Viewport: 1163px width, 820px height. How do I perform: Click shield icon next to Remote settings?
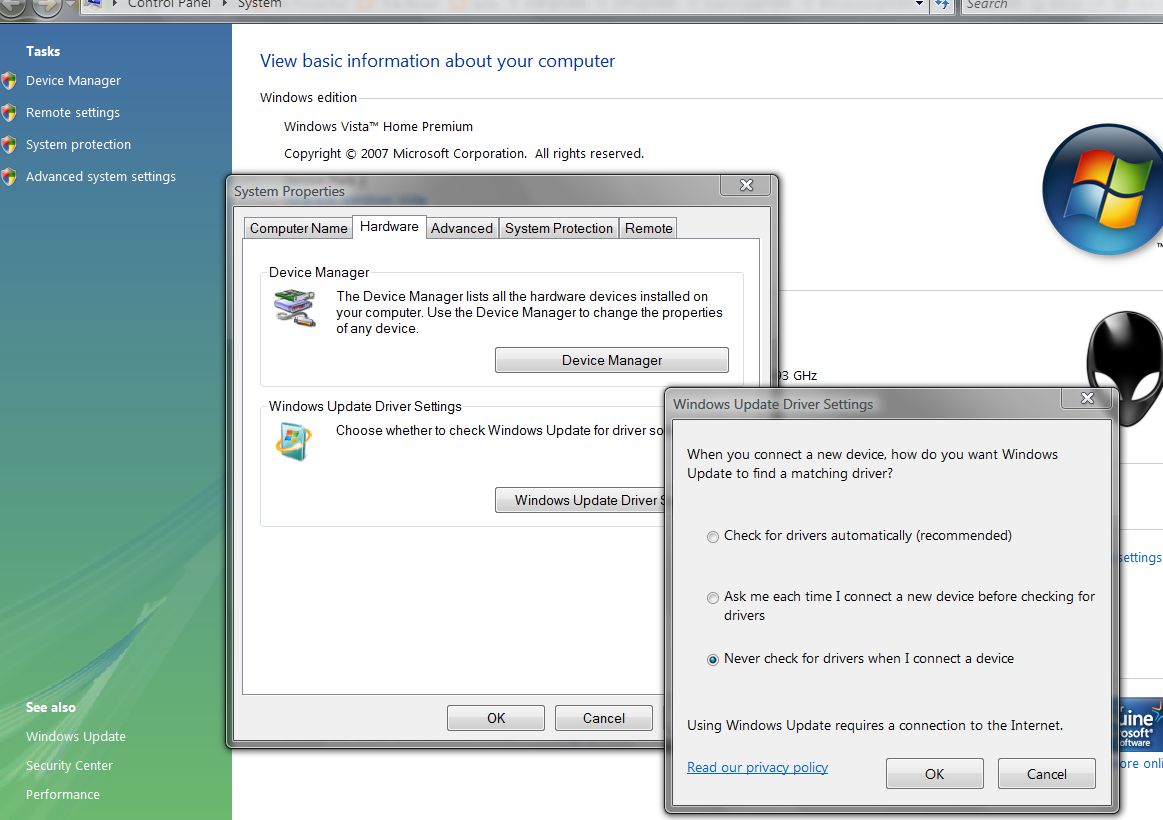9,113
